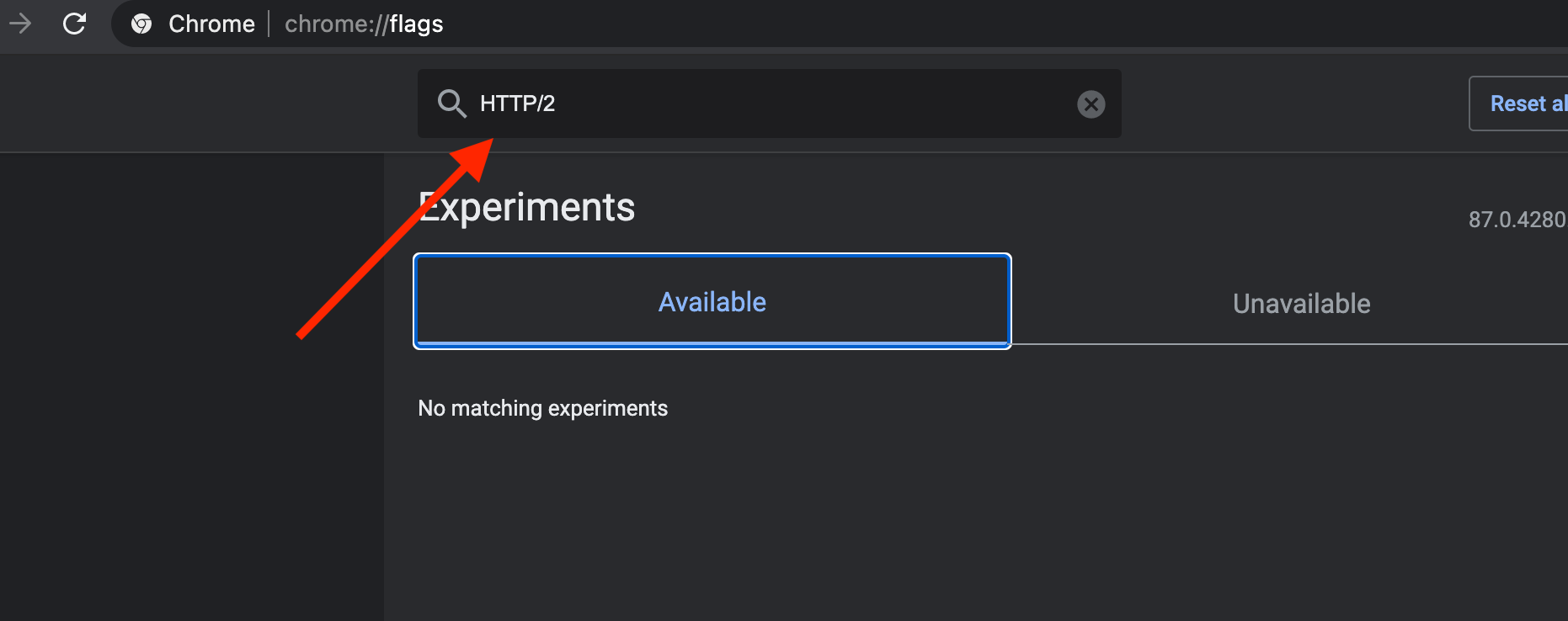Screen dimensions: 1568x621
Task: Reload the chrome://flags page
Action: 75,24
